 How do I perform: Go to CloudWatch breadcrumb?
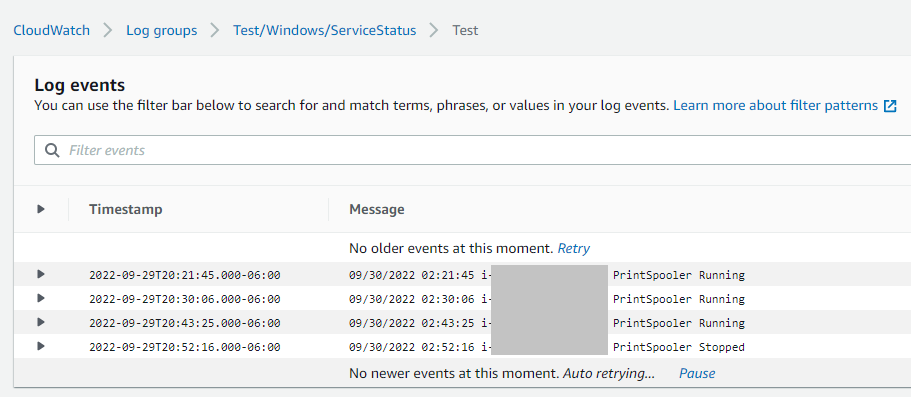coord(52,30)
